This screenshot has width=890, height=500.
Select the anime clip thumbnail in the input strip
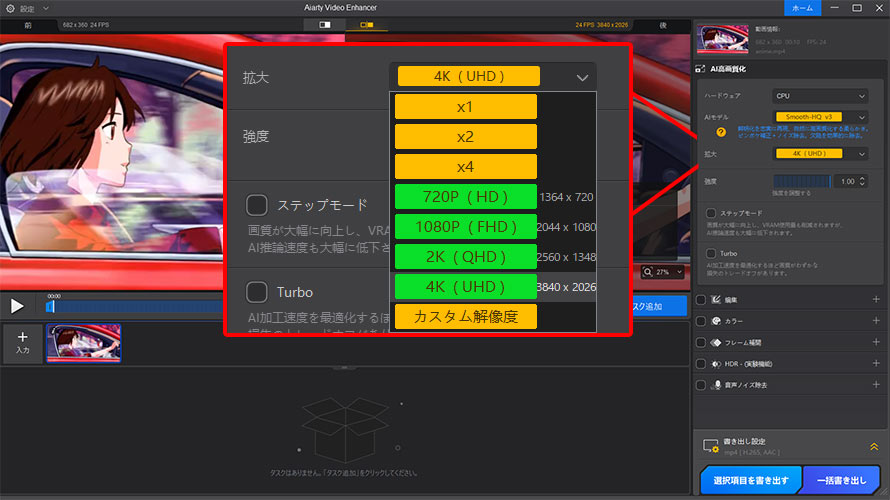pos(83,343)
